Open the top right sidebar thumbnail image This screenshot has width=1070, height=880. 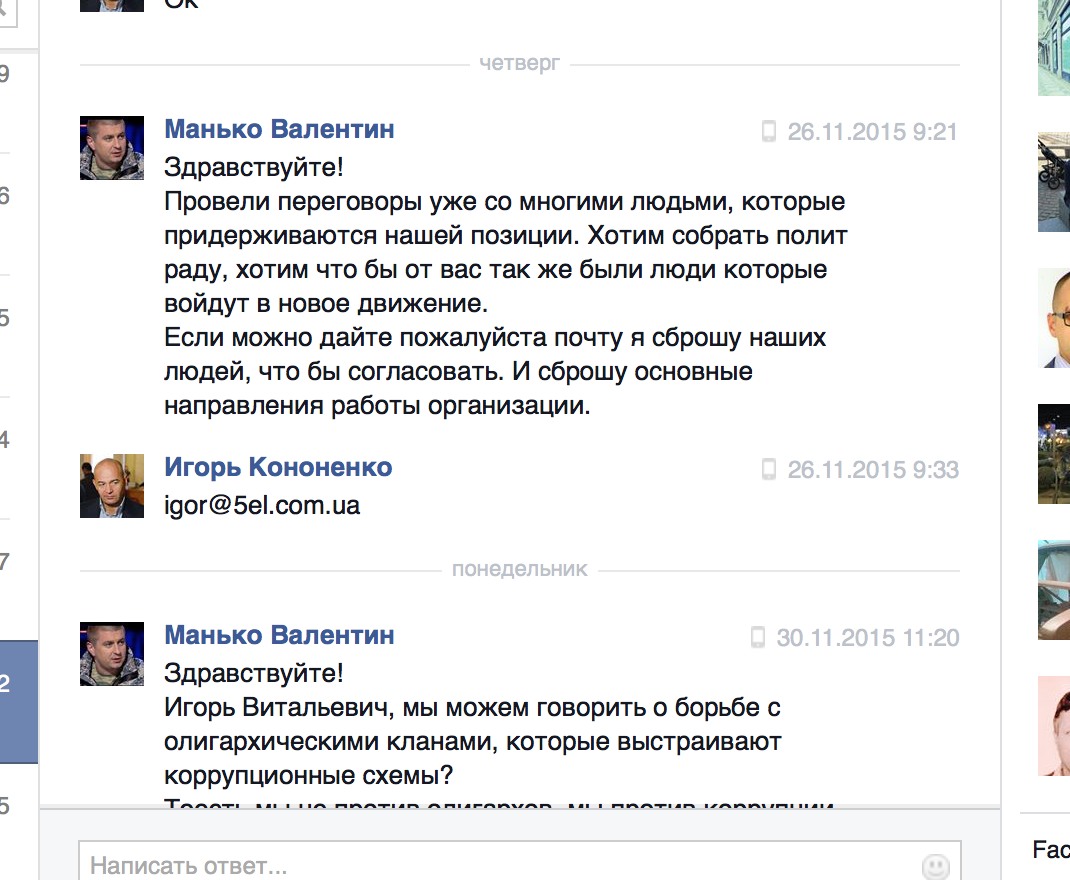click(1054, 48)
